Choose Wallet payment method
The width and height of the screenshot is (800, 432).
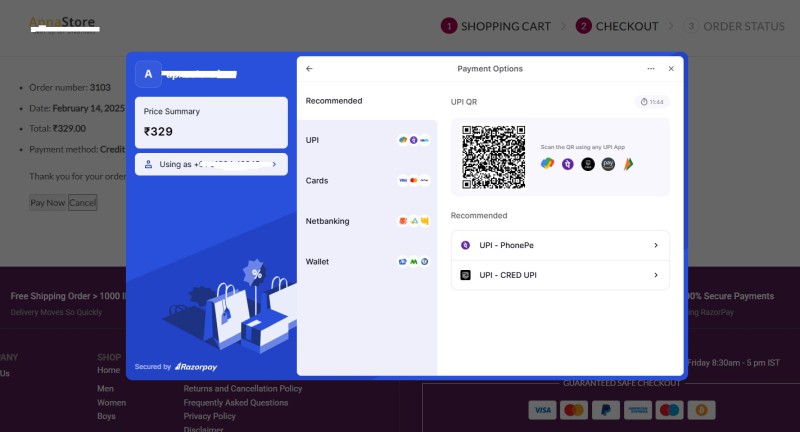pos(367,262)
